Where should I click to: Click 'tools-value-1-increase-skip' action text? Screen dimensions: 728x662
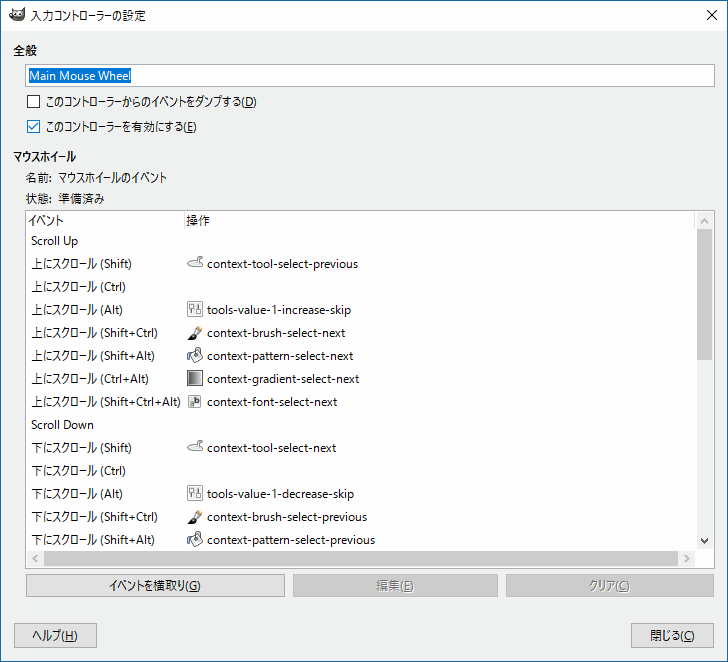click(x=279, y=310)
